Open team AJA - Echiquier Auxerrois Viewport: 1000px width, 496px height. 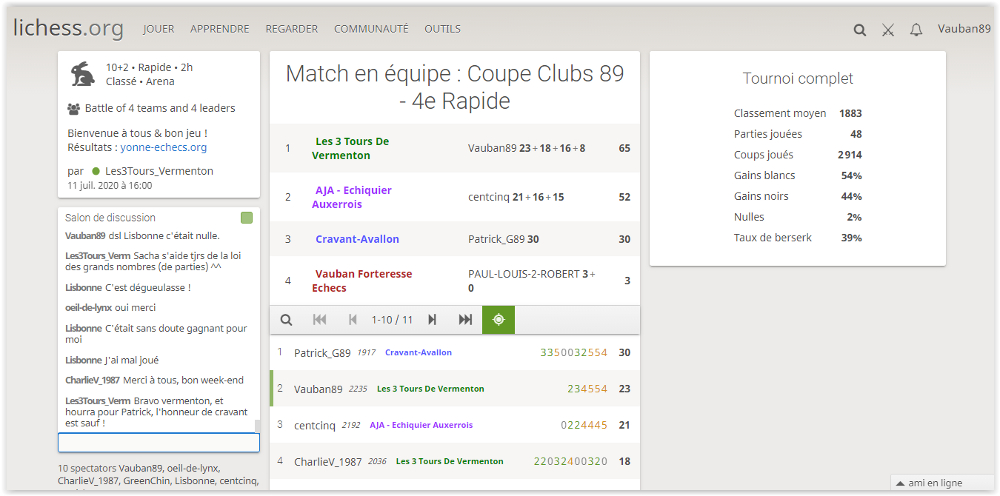point(351,197)
